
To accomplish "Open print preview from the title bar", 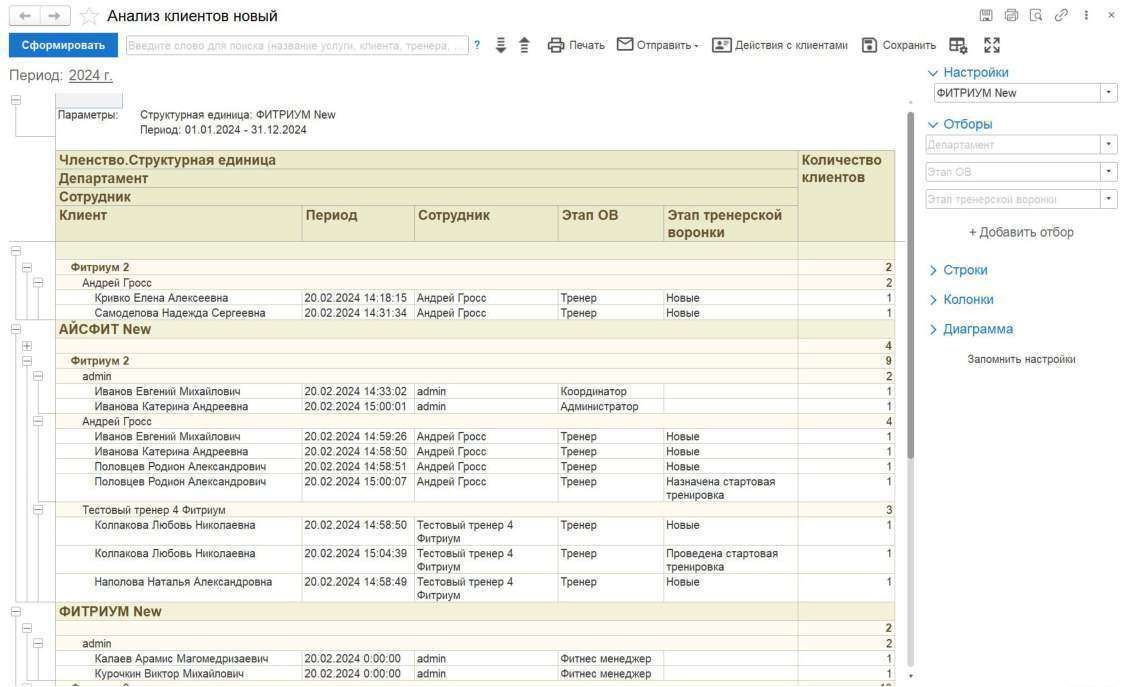I will 1036,15.
